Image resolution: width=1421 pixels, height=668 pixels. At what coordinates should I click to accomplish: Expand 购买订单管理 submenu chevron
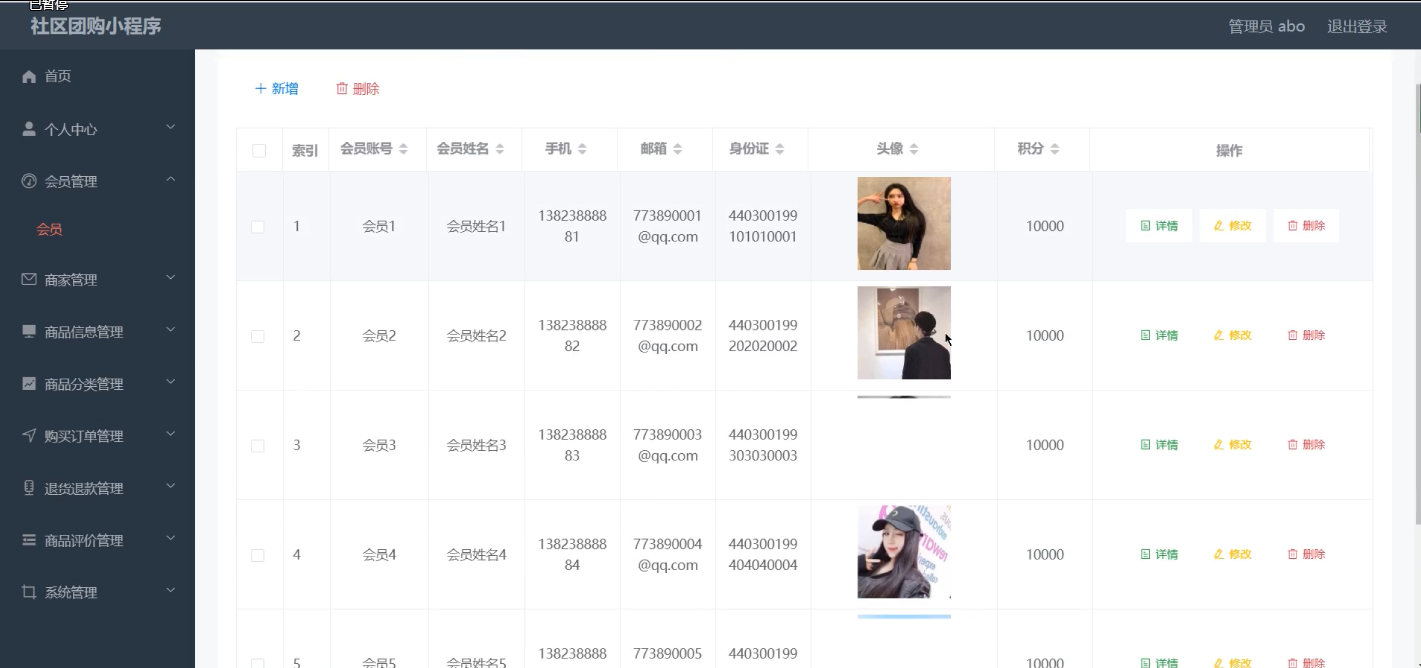pyautogui.click(x=170, y=434)
